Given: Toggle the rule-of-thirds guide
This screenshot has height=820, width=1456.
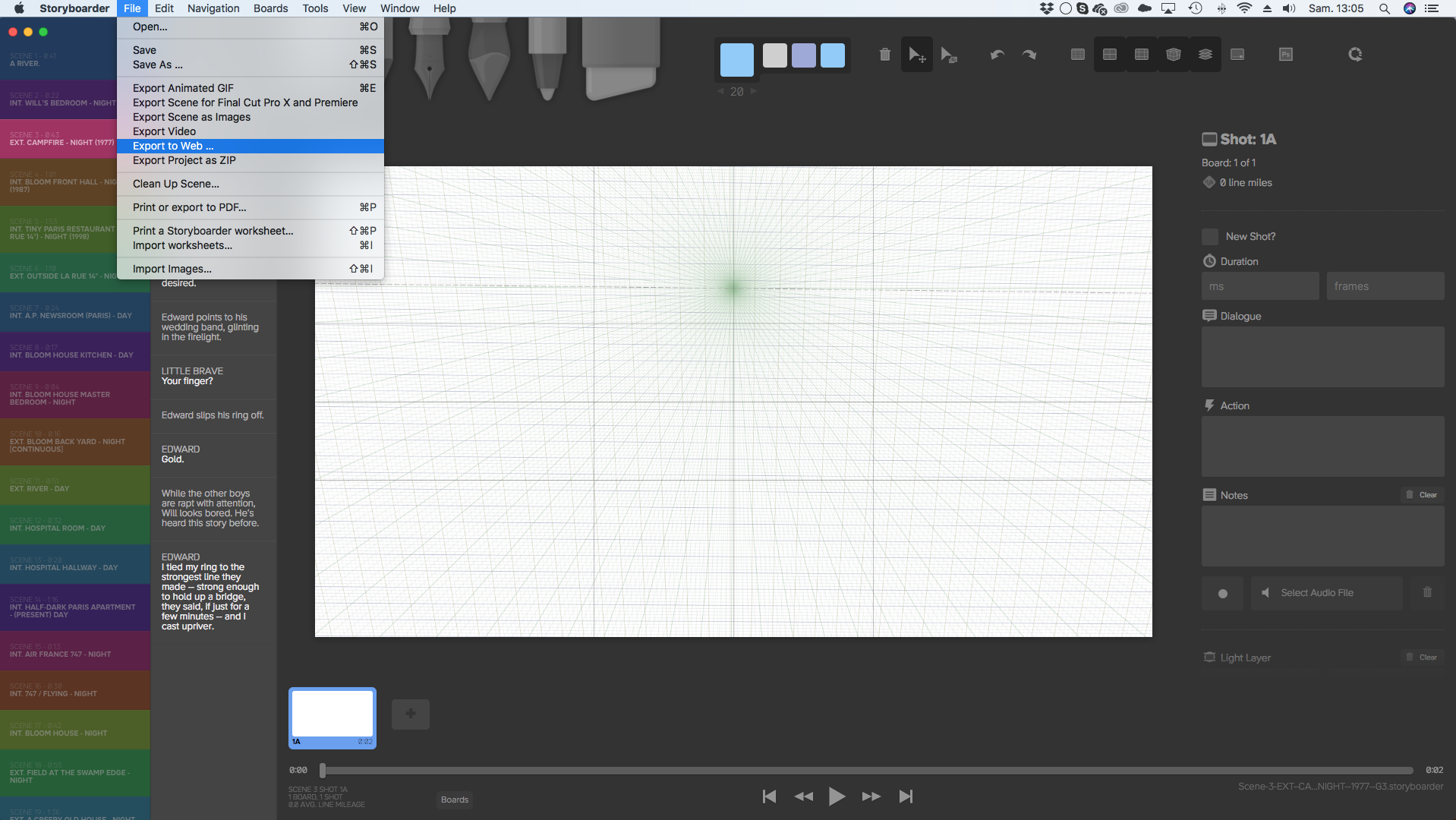Looking at the screenshot, I should (x=1142, y=55).
